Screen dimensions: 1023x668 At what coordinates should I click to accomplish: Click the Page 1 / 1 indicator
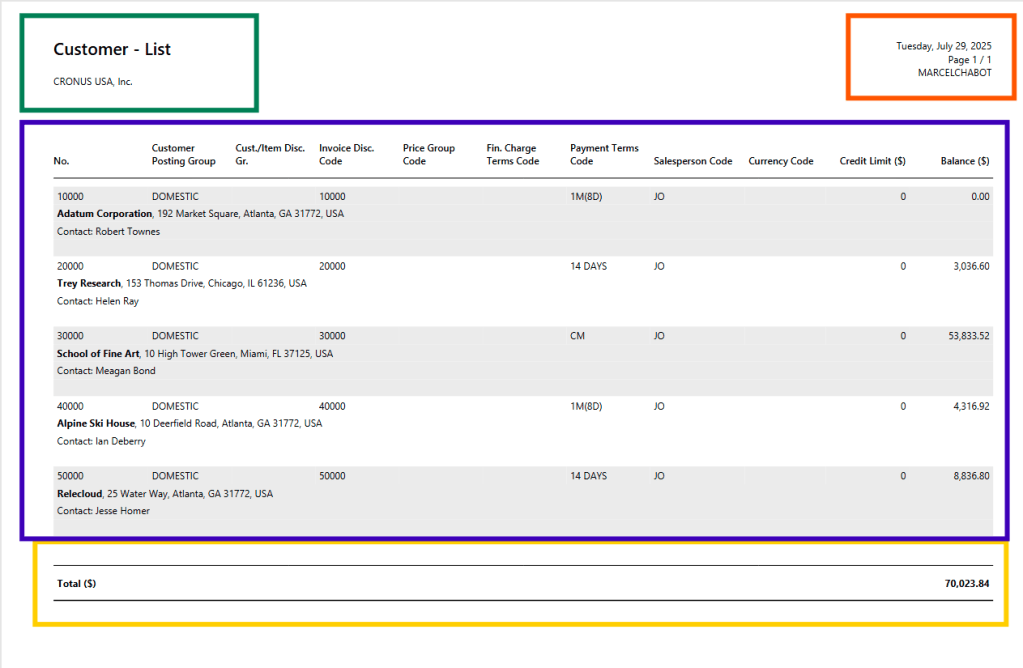[x=969, y=60]
